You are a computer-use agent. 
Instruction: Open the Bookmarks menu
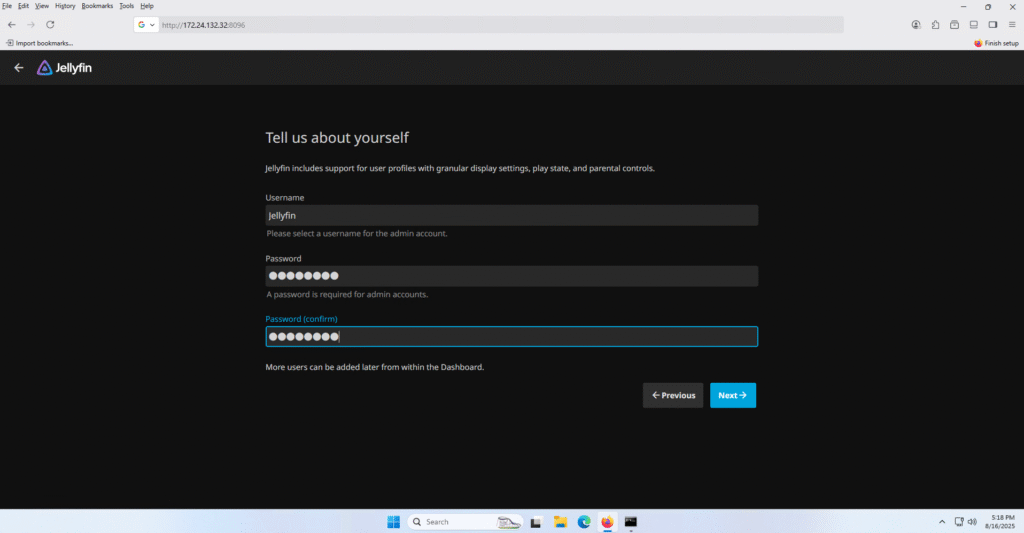tap(97, 6)
